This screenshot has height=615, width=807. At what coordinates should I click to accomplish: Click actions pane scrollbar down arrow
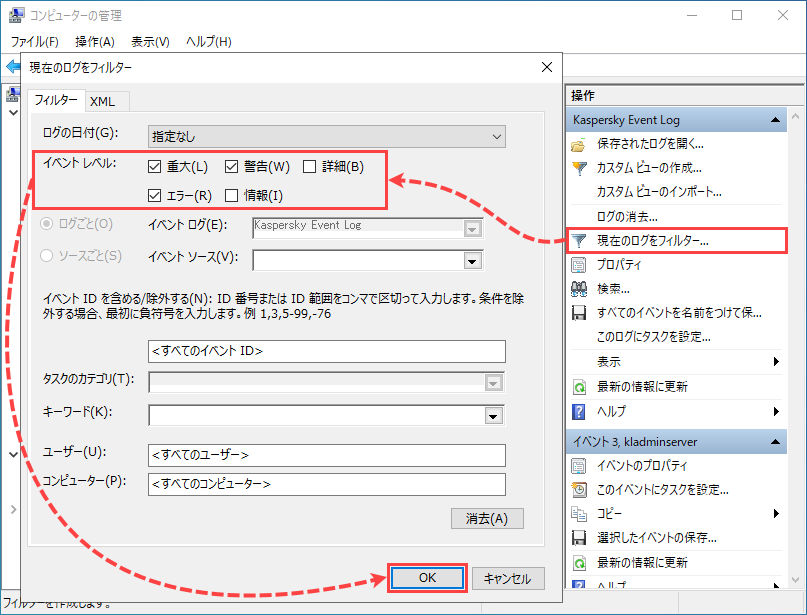point(795,580)
